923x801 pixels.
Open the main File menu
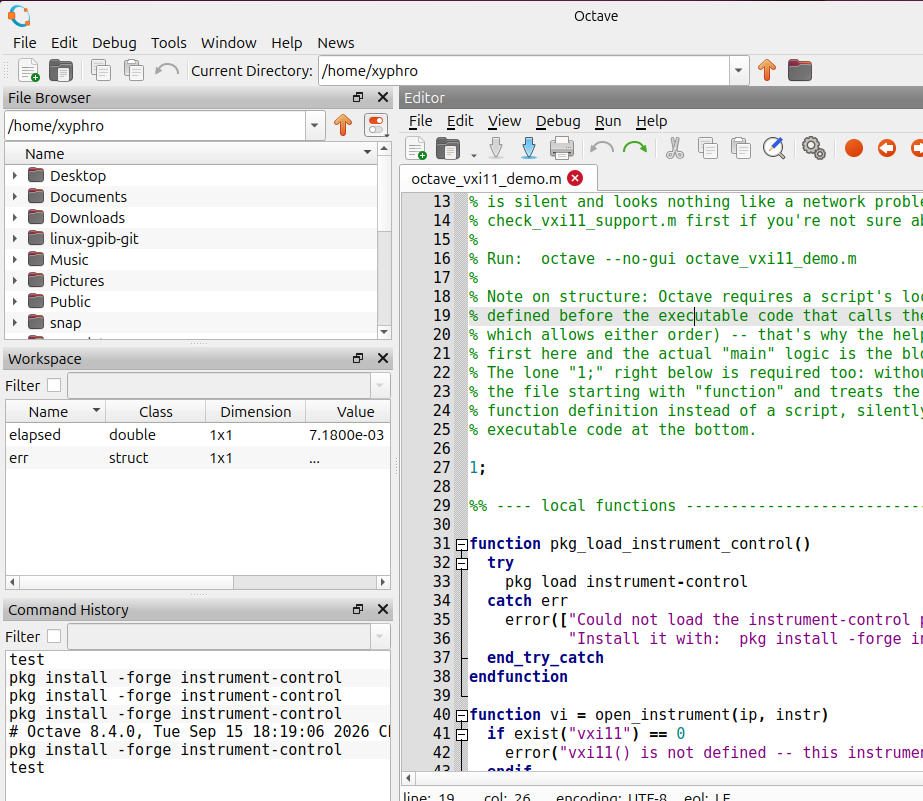25,43
